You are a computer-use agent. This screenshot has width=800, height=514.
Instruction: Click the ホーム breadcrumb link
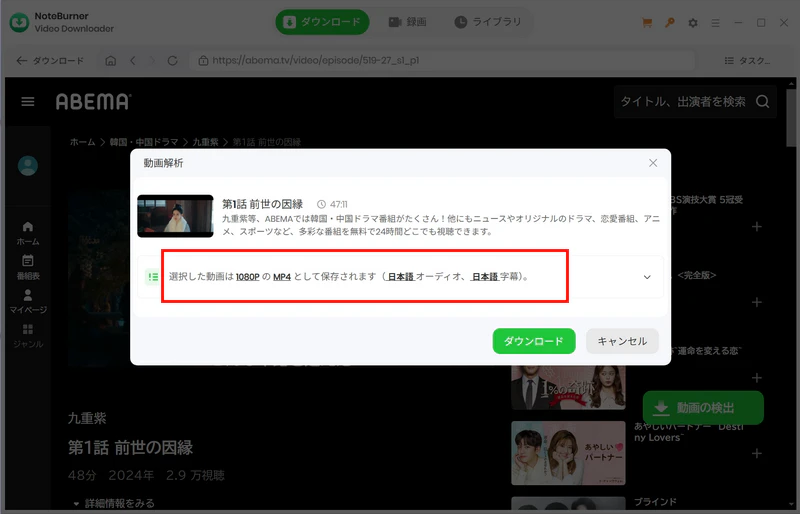click(83, 142)
